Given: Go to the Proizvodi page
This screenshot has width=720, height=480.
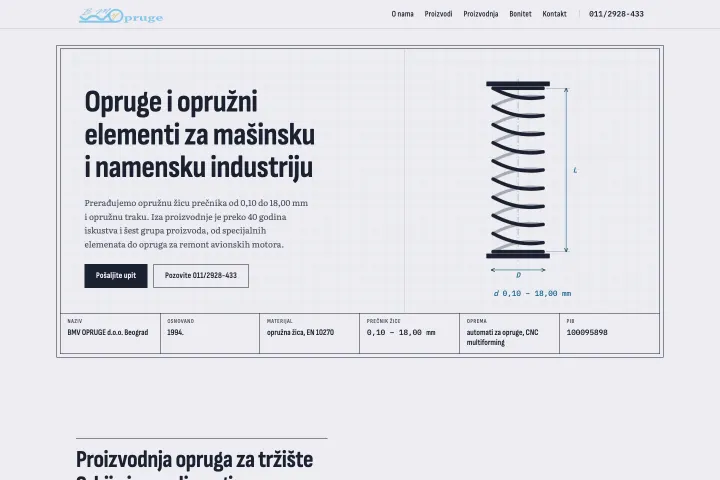Looking at the screenshot, I should click(x=438, y=14).
